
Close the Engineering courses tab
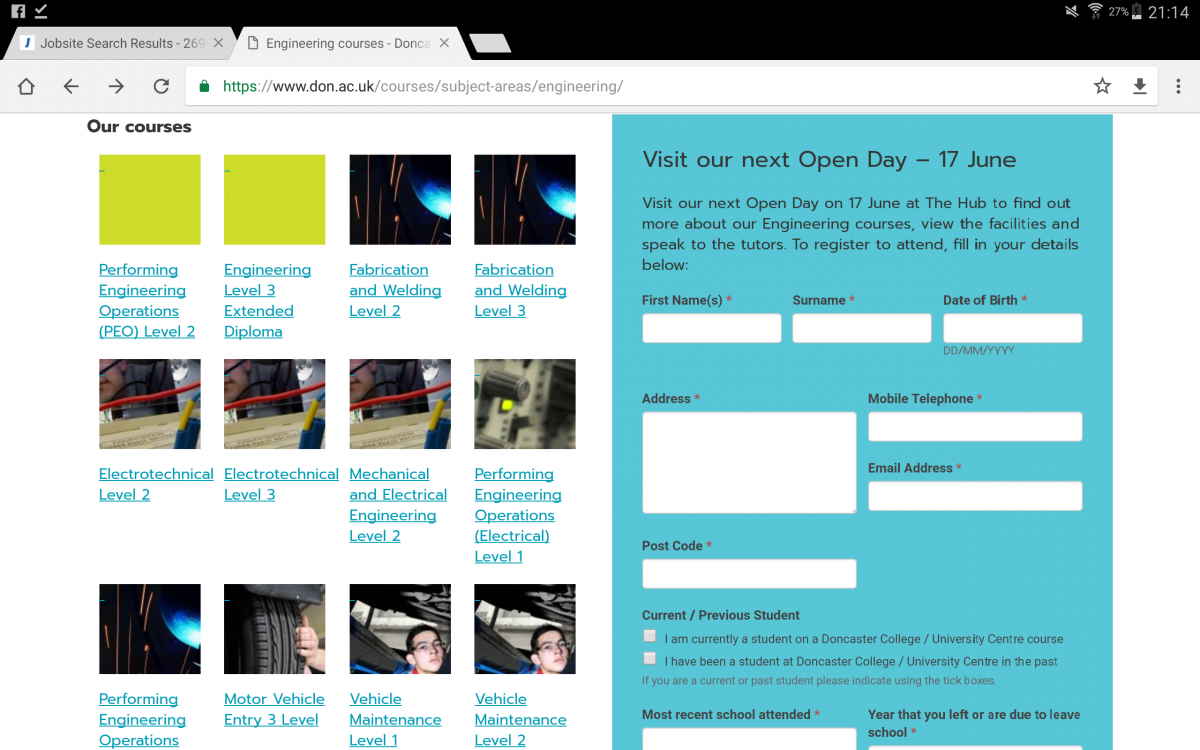point(445,43)
